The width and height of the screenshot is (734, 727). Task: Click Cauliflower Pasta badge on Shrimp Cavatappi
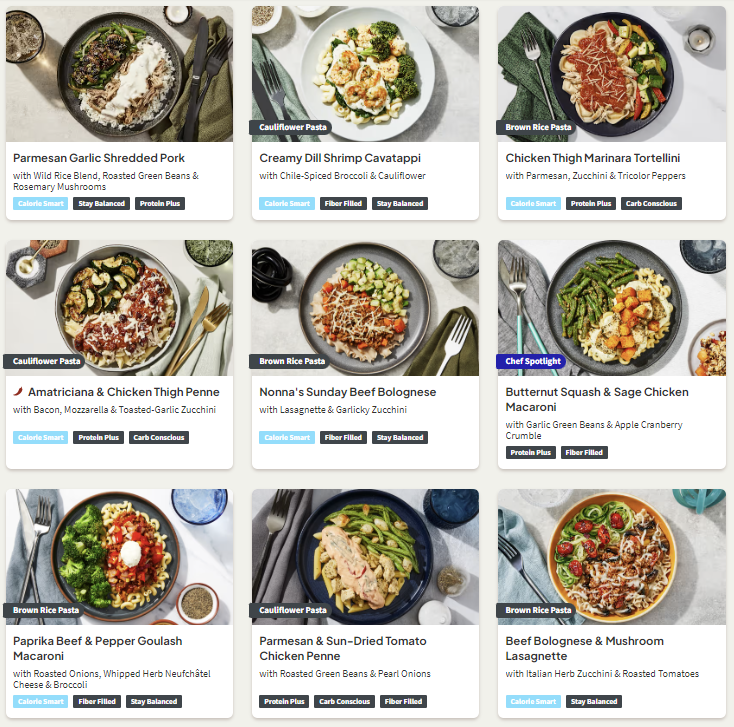pos(292,127)
